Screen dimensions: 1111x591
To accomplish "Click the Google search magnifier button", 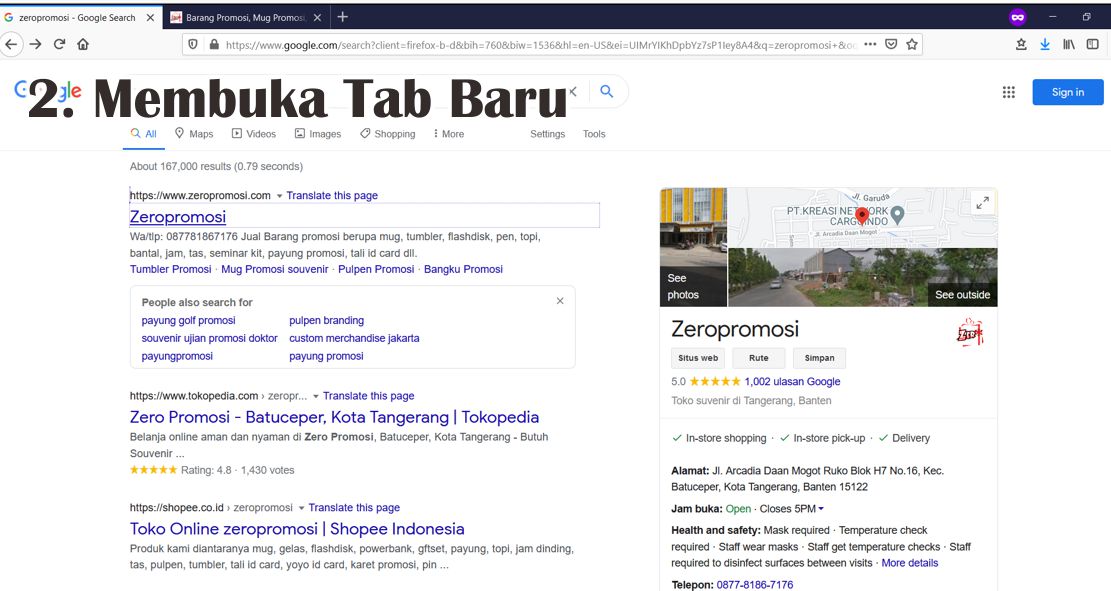I will click(x=607, y=91).
